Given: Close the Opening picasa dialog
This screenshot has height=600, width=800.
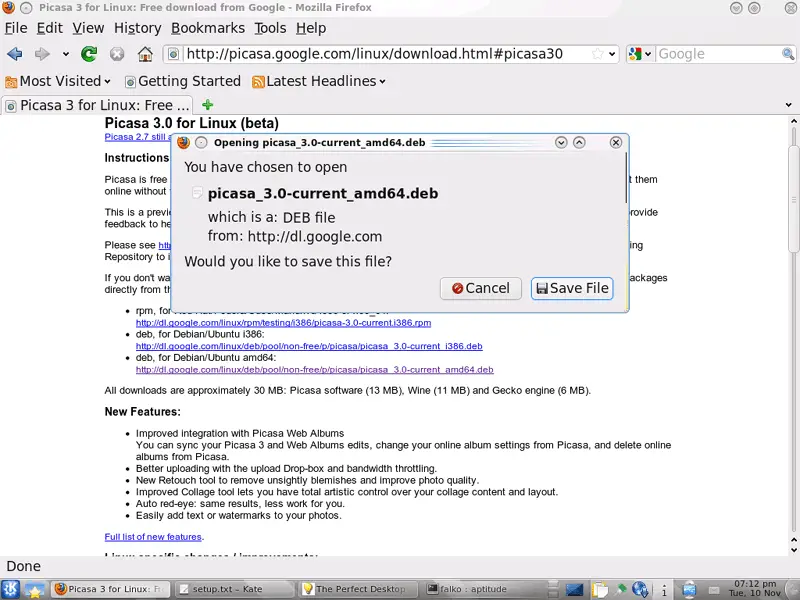Looking at the screenshot, I should pos(616,142).
